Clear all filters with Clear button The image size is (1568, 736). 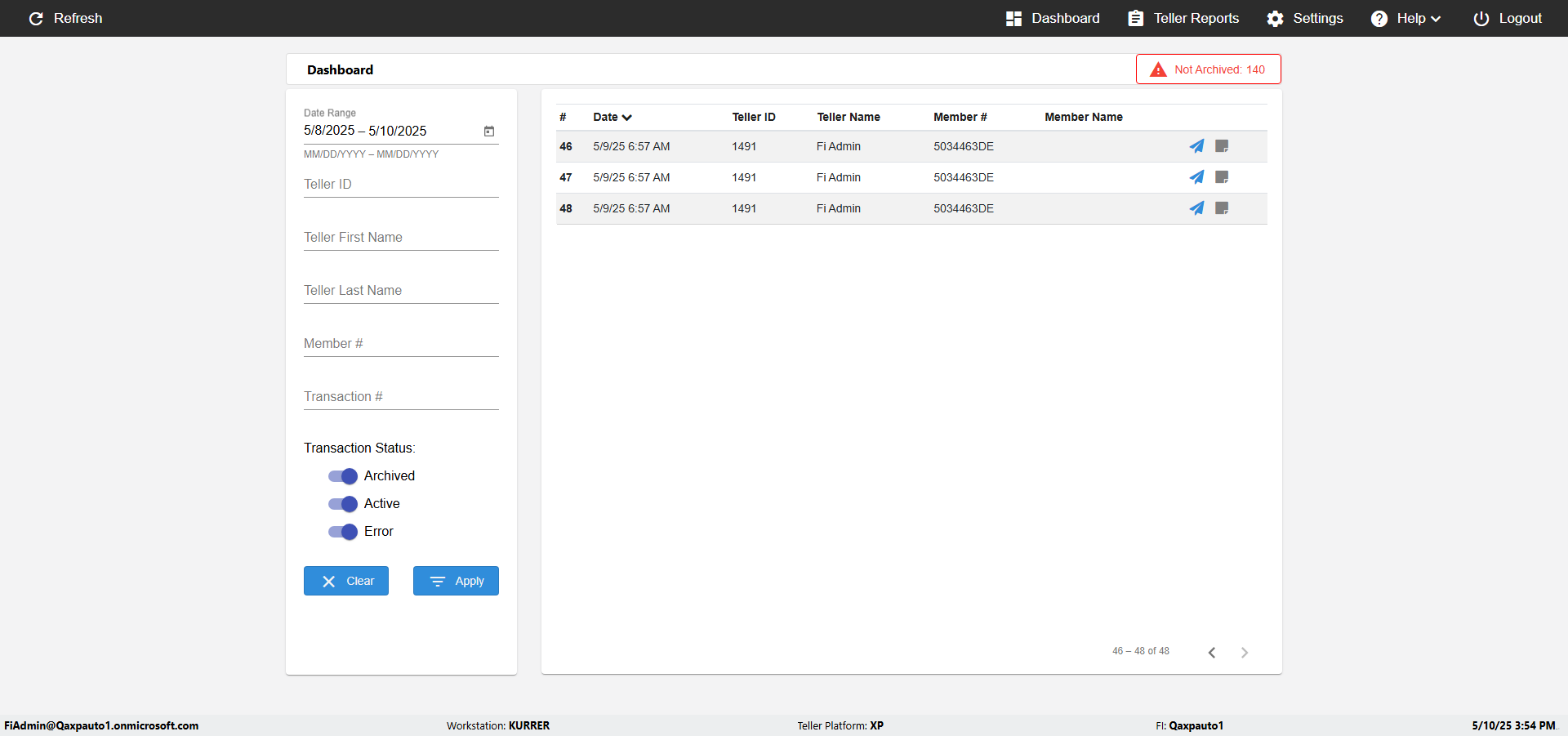pyautogui.click(x=346, y=581)
